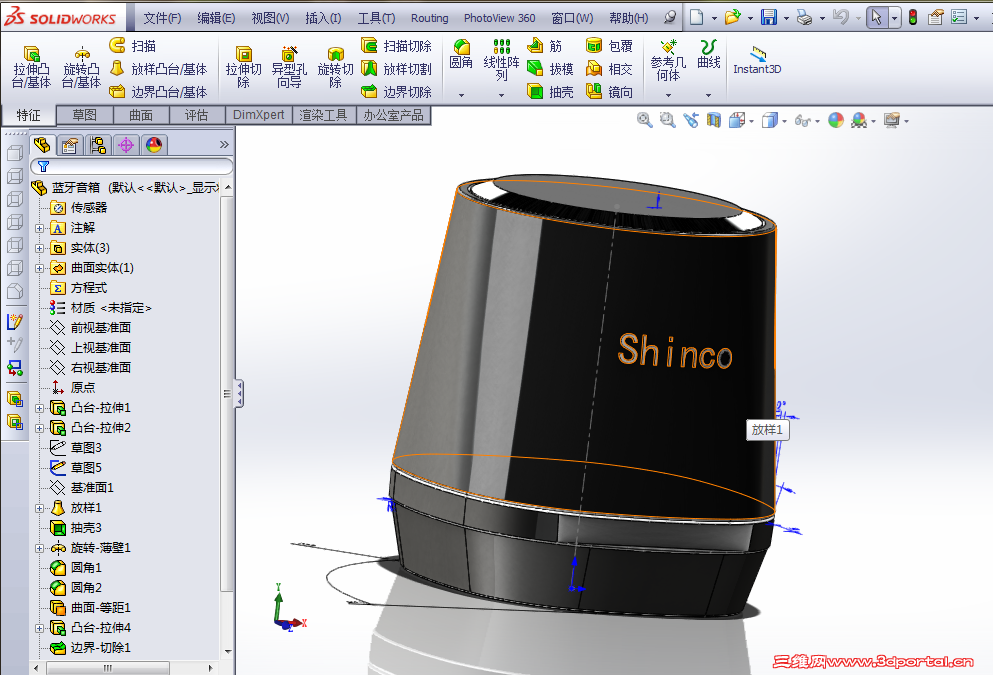Click the 筋 rib tool
The image size is (993, 675).
545,46
